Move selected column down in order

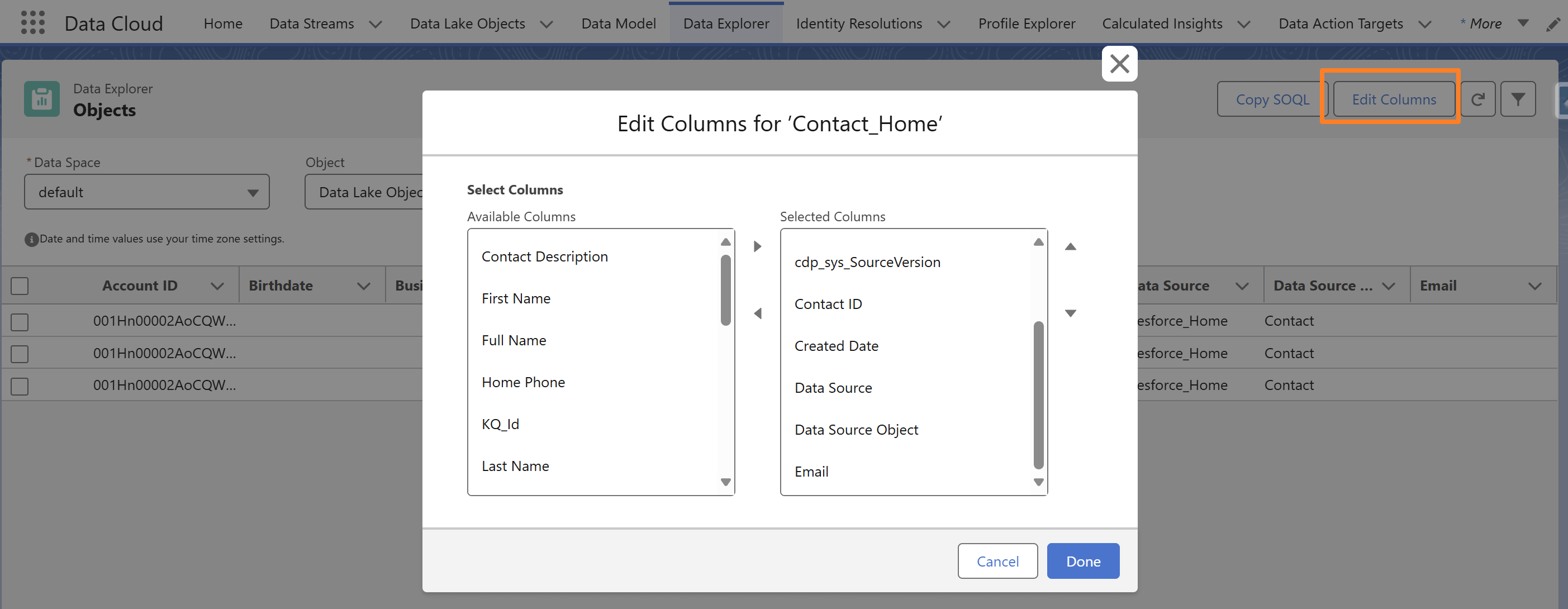[1070, 313]
